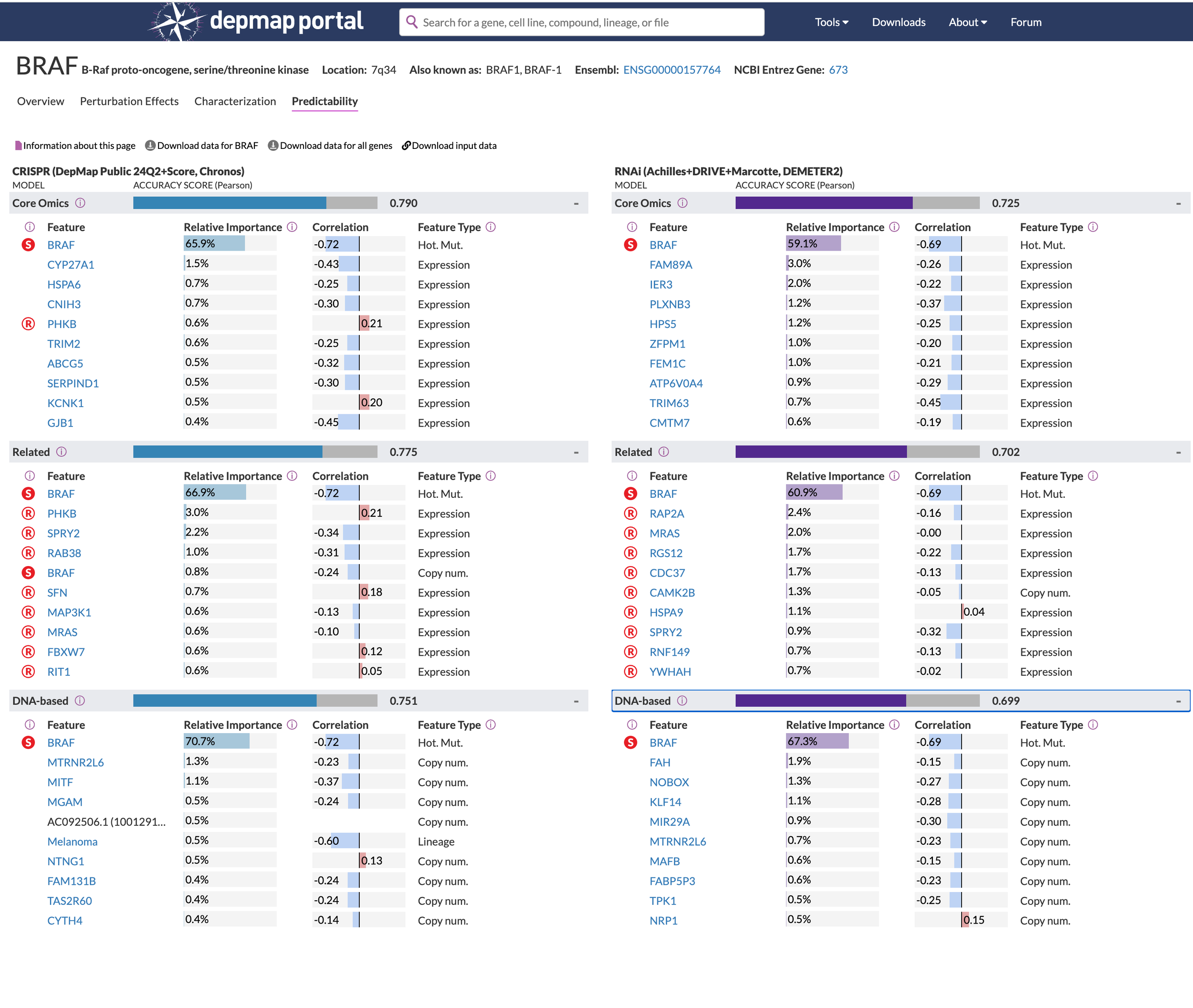Switch to the Perturbation Effects tab
Viewport: 1193px width, 1008px height.
tap(129, 101)
